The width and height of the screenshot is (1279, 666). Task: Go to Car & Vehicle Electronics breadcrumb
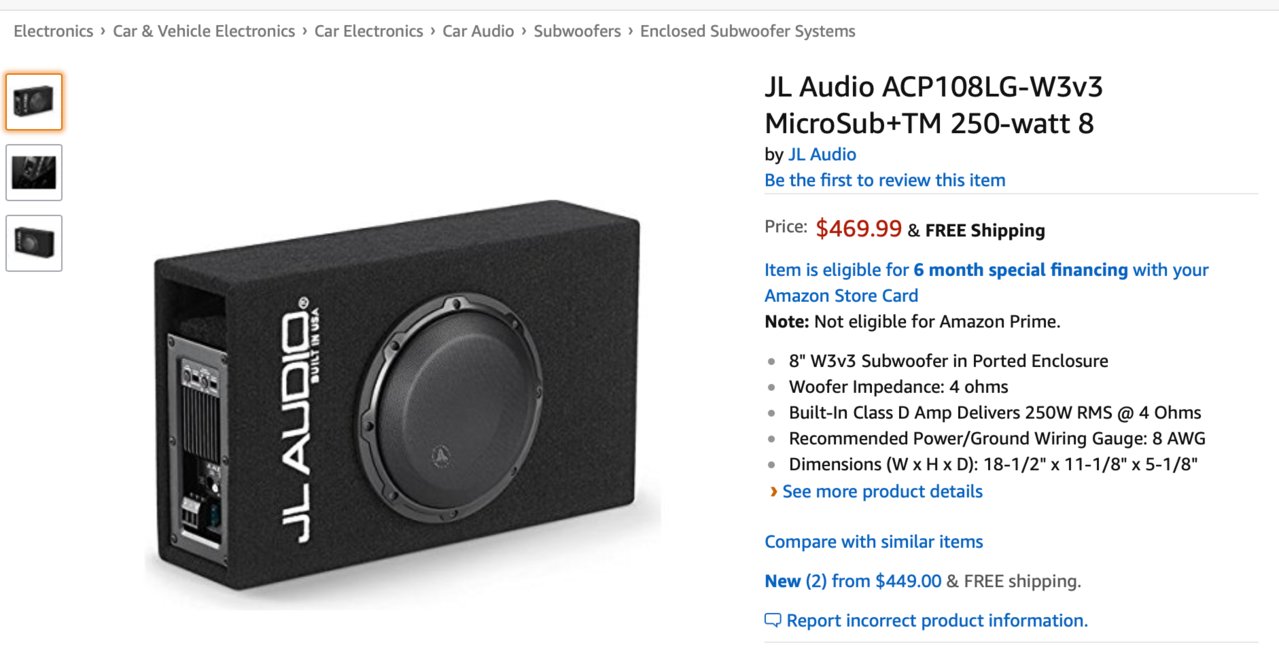(x=204, y=31)
